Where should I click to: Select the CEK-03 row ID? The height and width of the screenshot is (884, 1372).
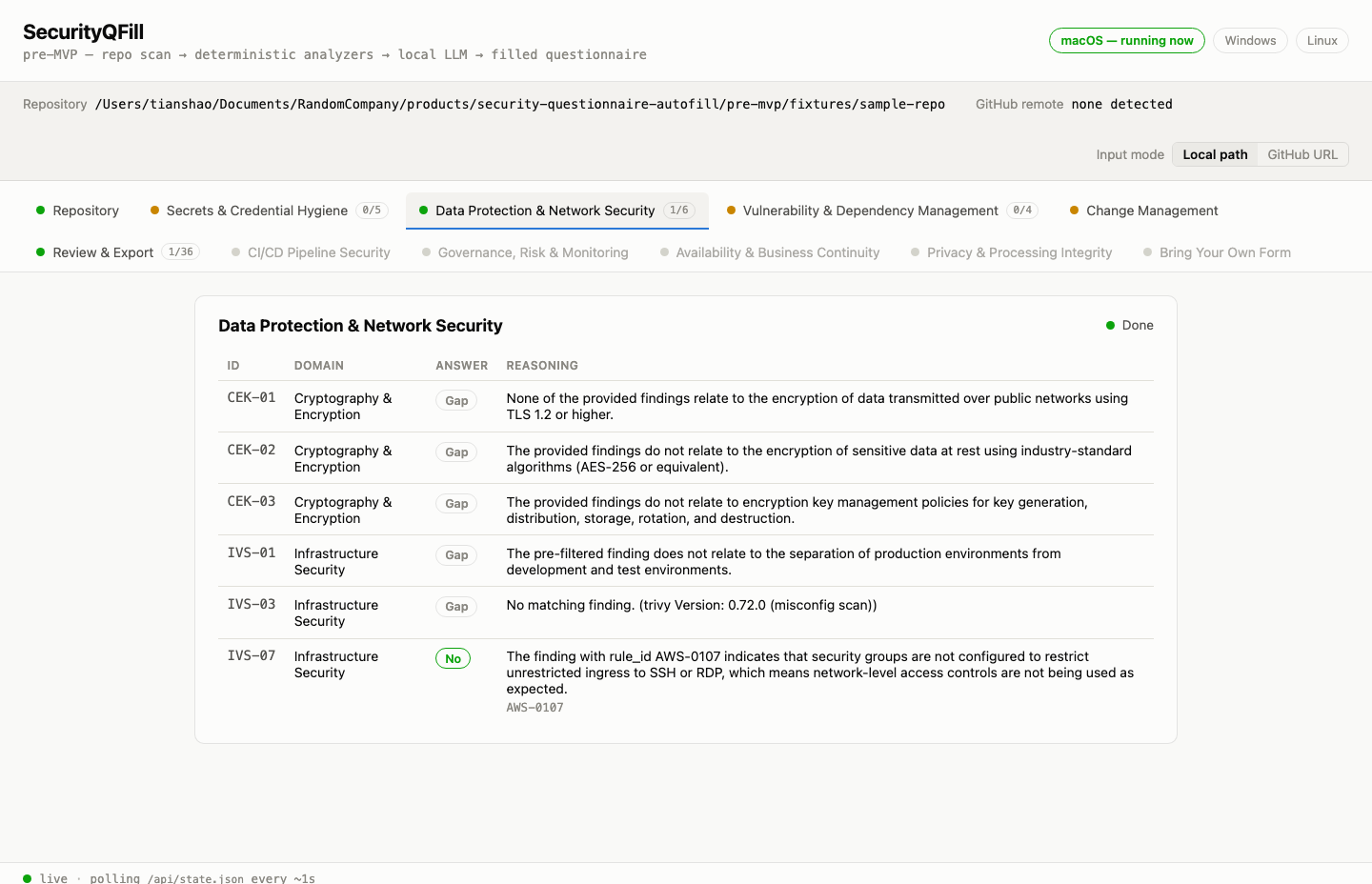pyautogui.click(x=252, y=501)
